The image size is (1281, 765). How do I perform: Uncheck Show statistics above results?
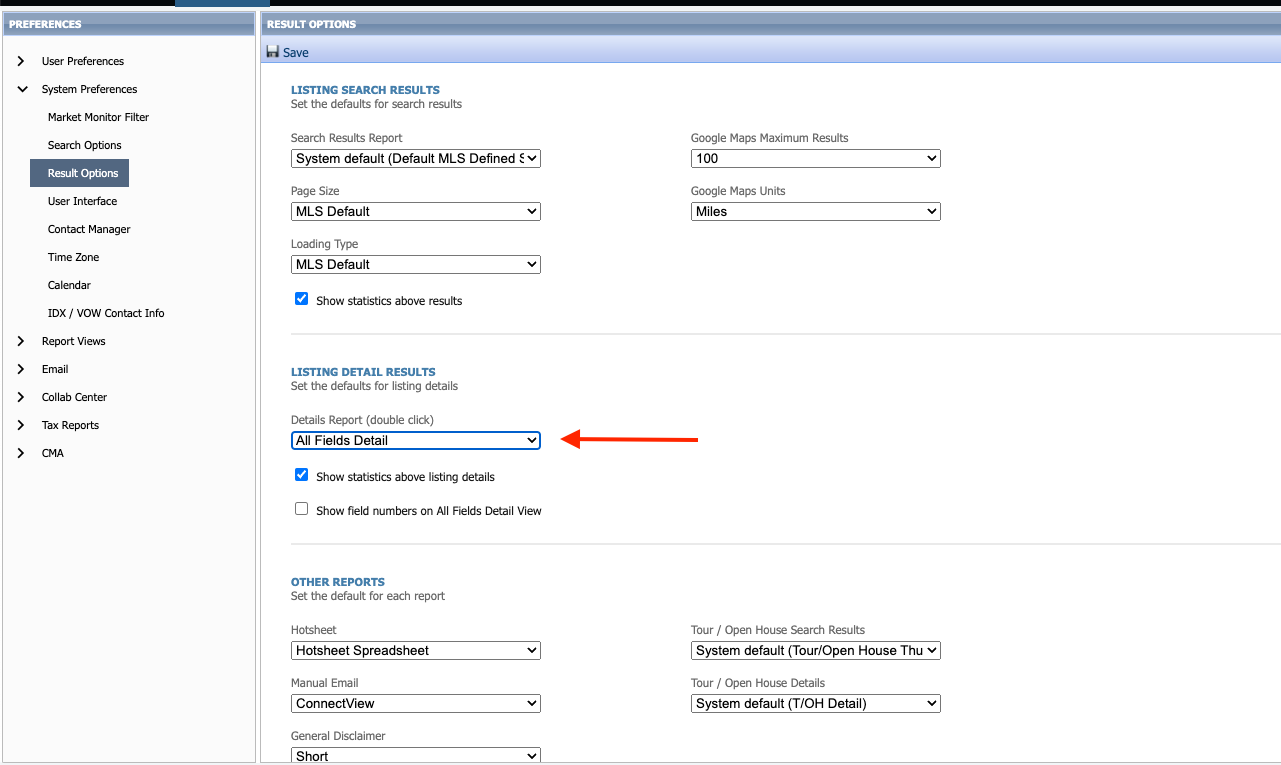pos(301,299)
